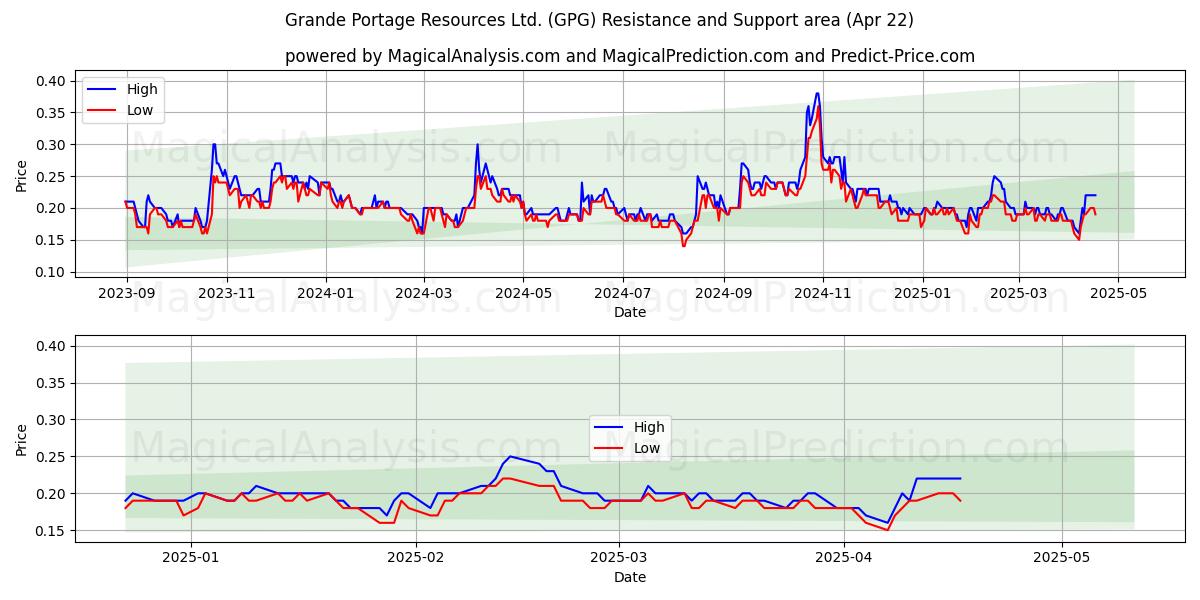1200x600 pixels.
Task: Click the 2025-05 tick label on top chart
Action: pyautogui.click(x=1118, y=294)
